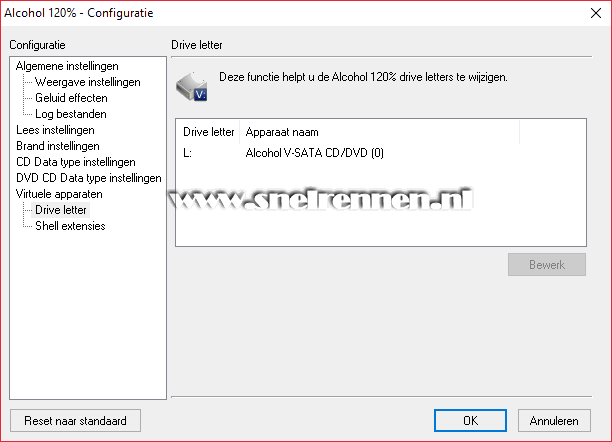Screen dimensions: 612x442
Task: Open DVD CD Data type instellingen
Action: [89, 178]
